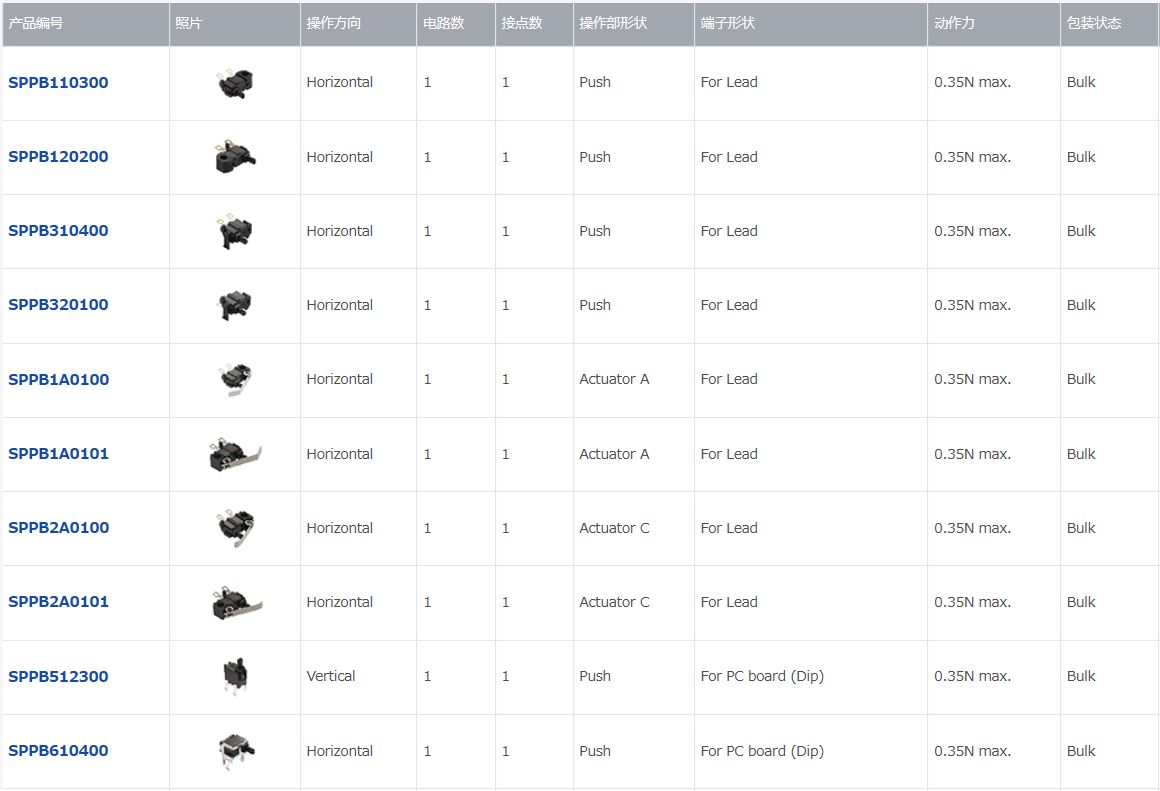Open product link SPPB2A0100
1160x791 pixels.
tap(58, 528)
